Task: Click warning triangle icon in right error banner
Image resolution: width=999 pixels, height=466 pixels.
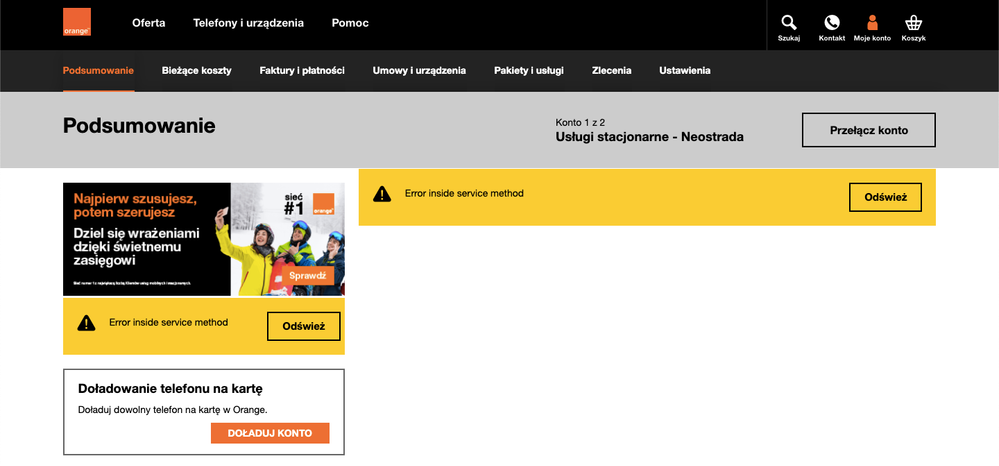Action: click(x=382, y=194)
